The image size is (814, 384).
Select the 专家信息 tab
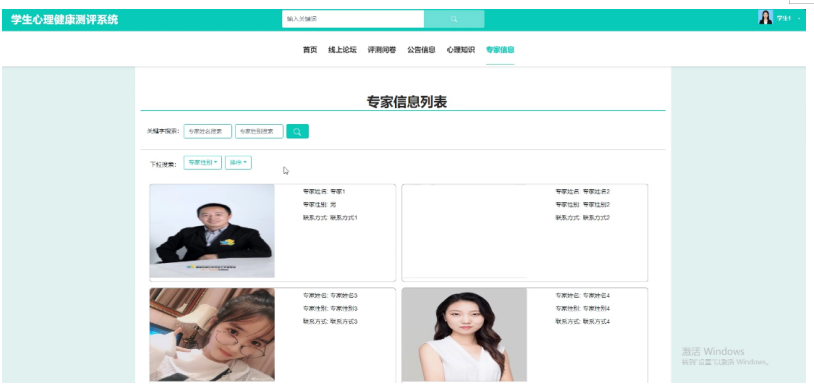pyautogui.click(x=500, y=50)
